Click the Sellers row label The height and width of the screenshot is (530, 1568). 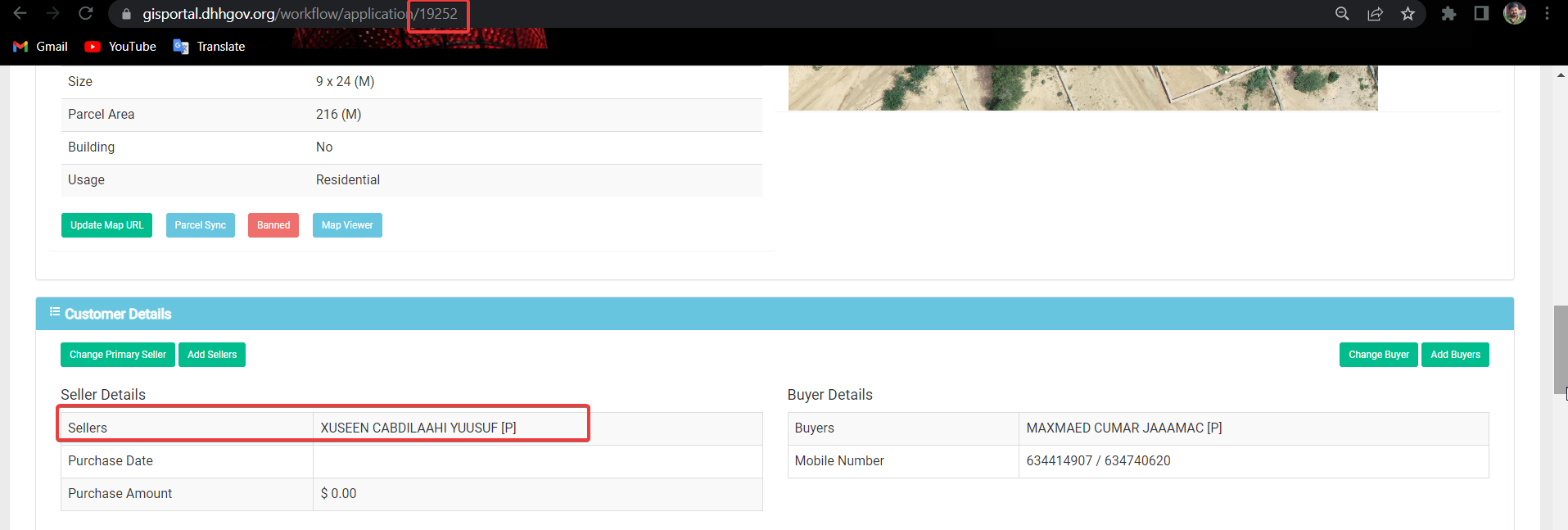(x=88, y=428)
